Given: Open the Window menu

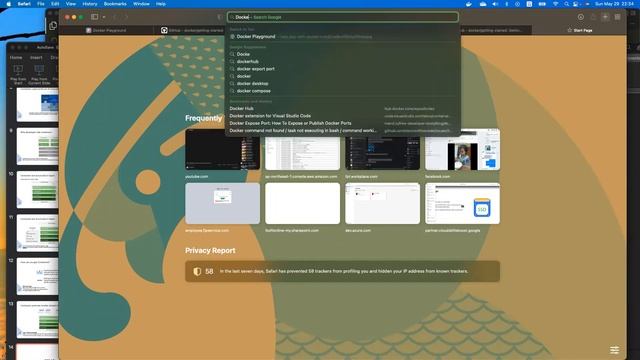Looking at the screenshot, I should pos(141,4).
